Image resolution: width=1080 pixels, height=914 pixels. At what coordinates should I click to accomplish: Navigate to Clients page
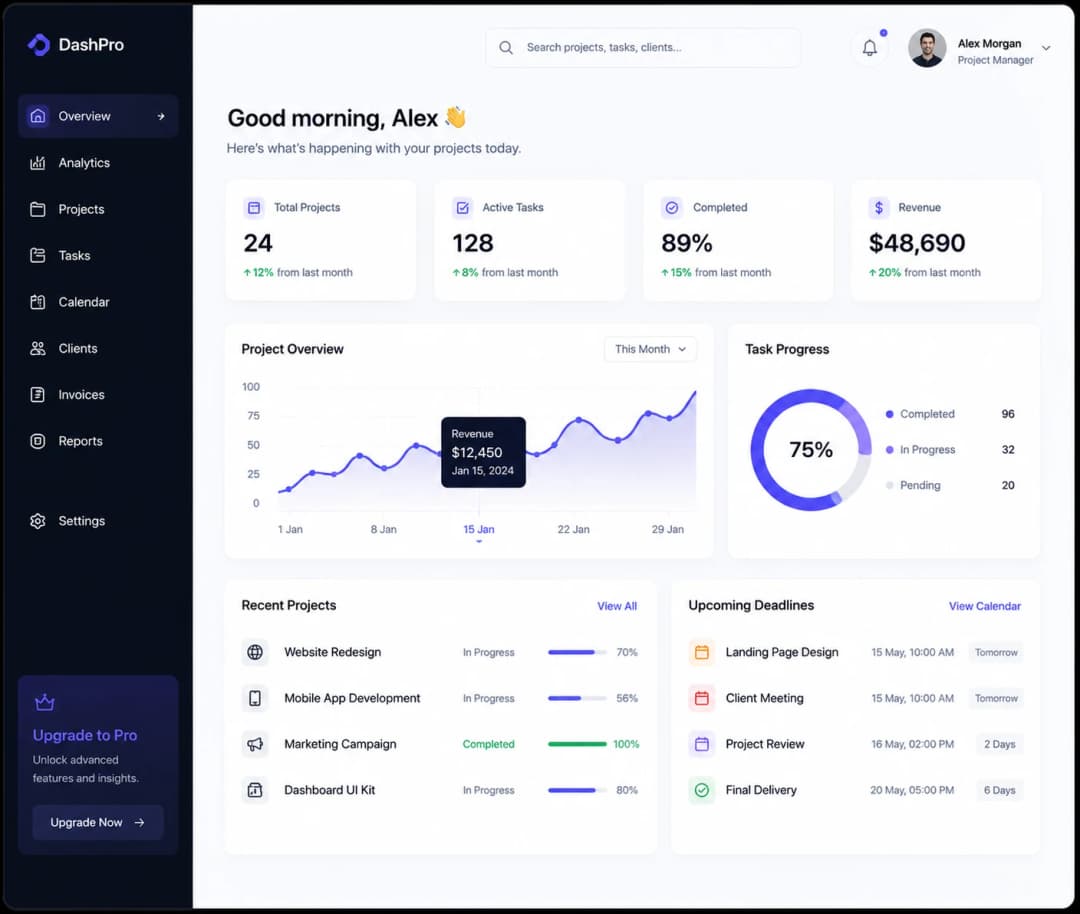coord(98,349)
